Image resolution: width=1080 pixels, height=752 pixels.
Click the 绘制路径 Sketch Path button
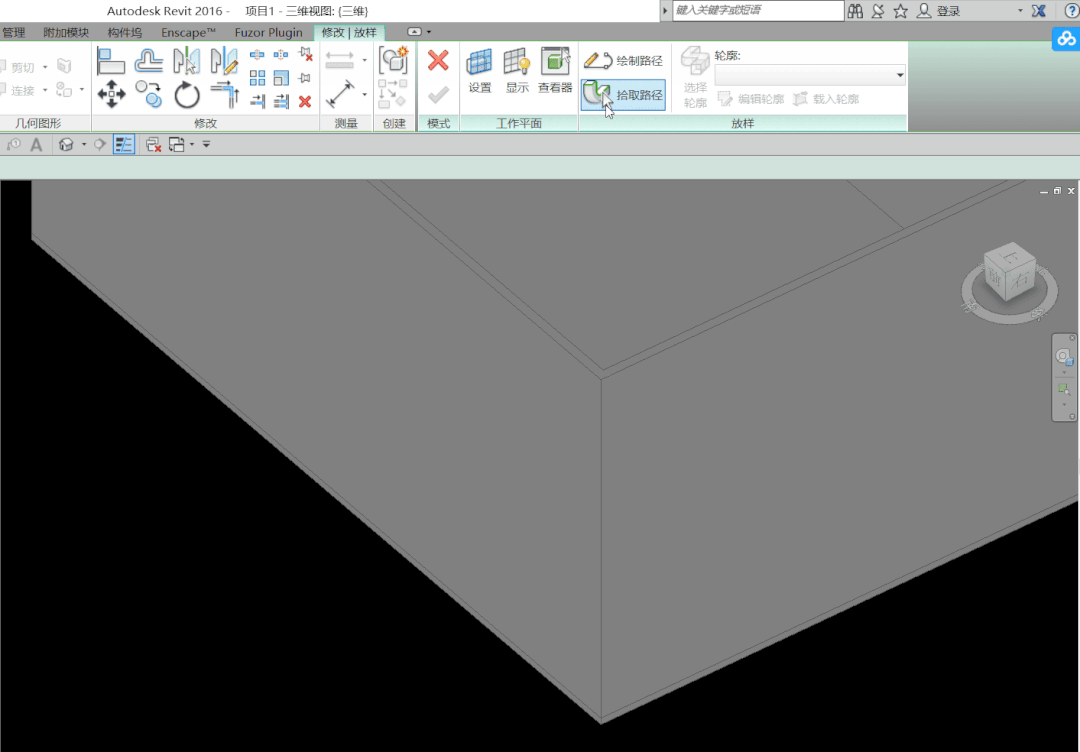[x=623, y=61]
